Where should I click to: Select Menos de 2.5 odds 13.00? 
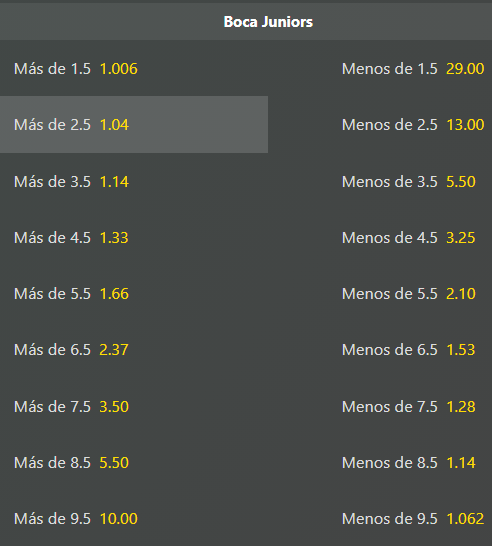380,124
